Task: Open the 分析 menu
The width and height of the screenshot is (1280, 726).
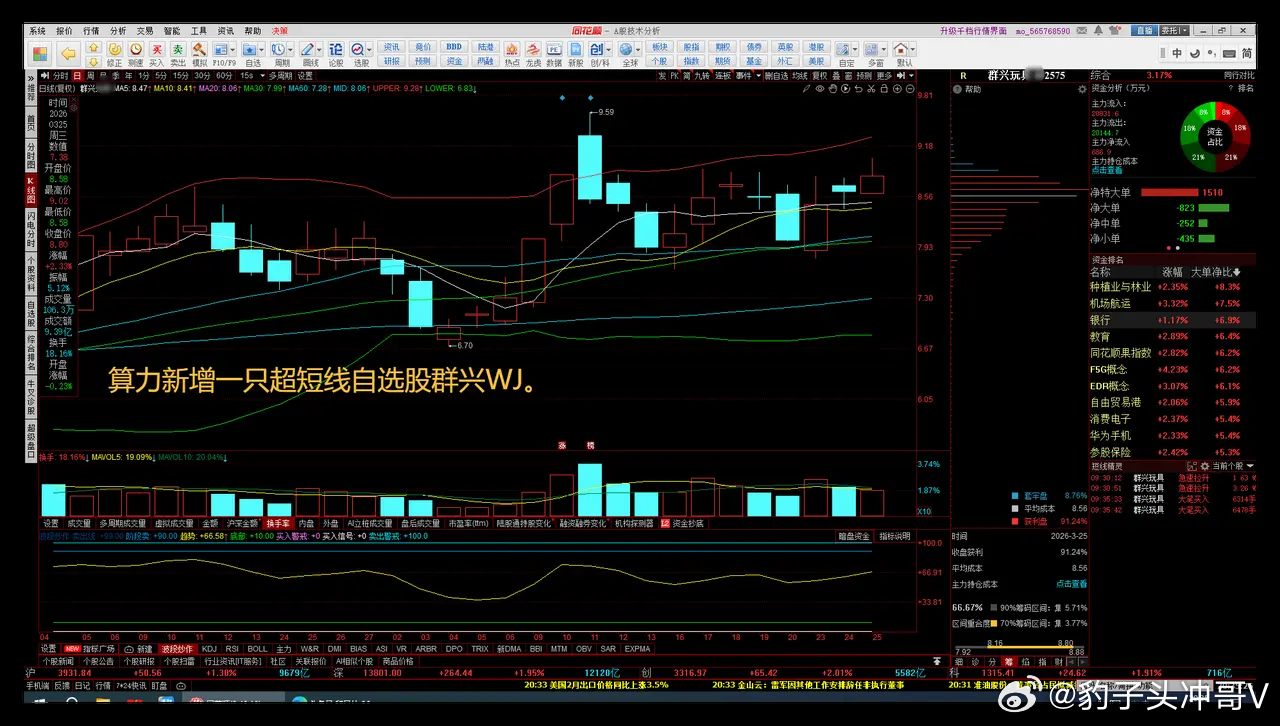Action: coord(118,31)
